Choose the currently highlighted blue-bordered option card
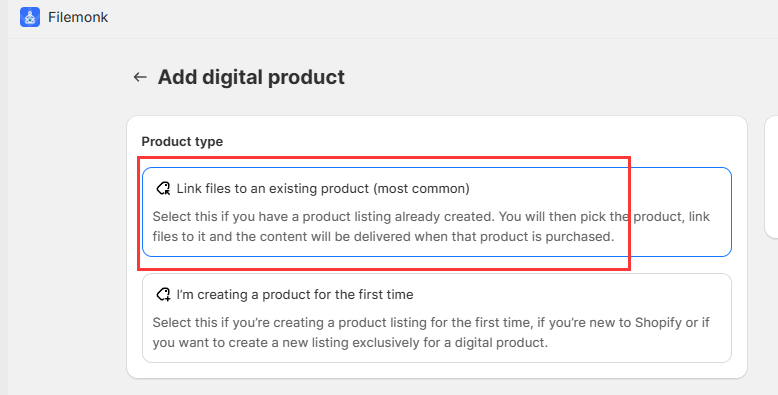 click(437, 212)
